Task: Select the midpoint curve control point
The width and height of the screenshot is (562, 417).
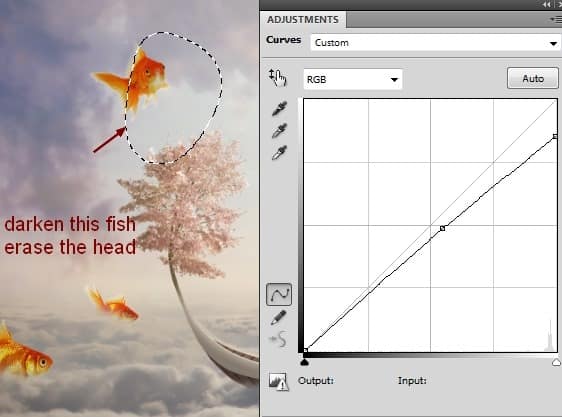Action: [x=443, y=228]
